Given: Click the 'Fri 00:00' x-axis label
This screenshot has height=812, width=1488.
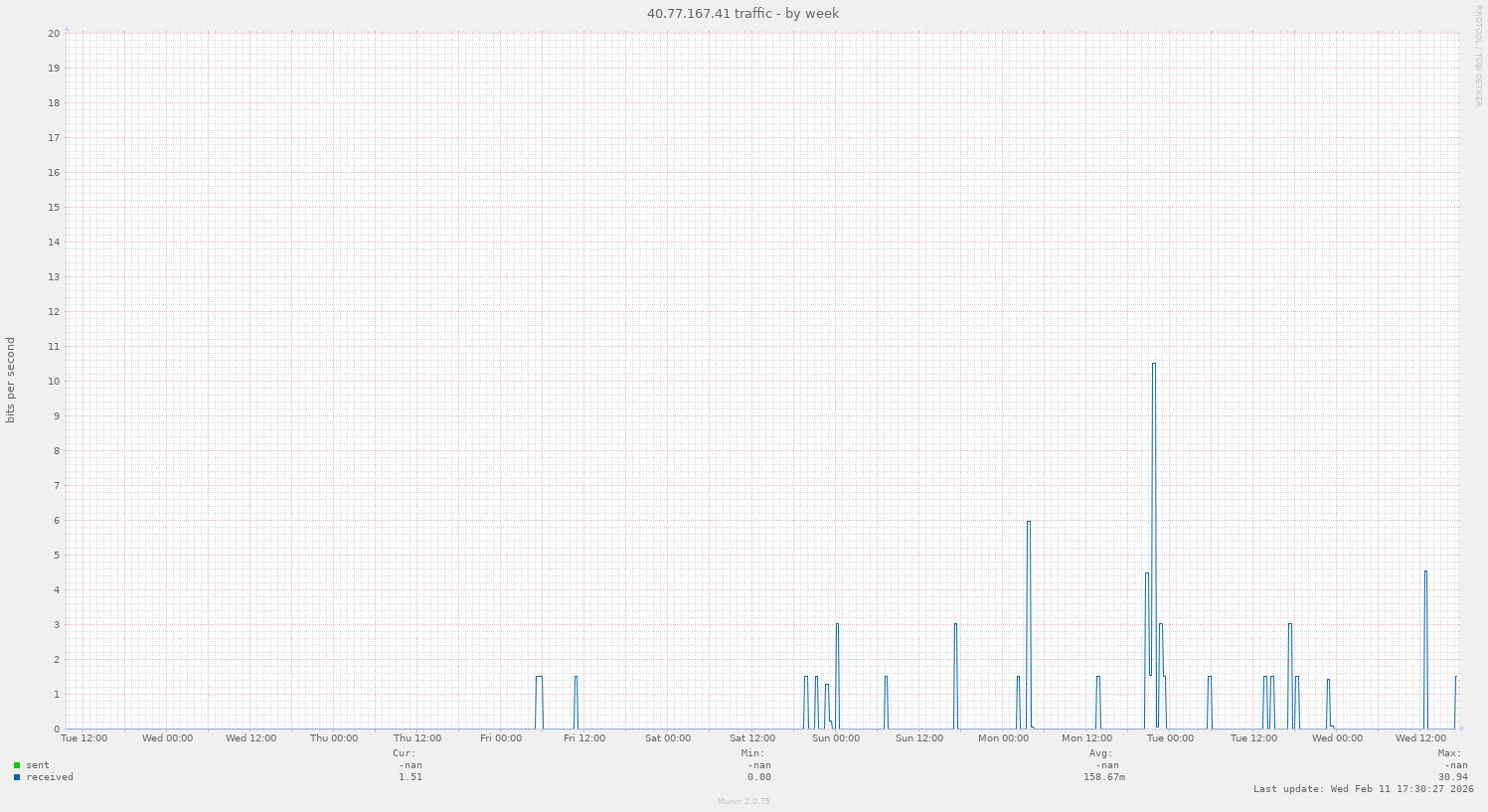Looking at the screenshot, I should (x=500, y=738).
